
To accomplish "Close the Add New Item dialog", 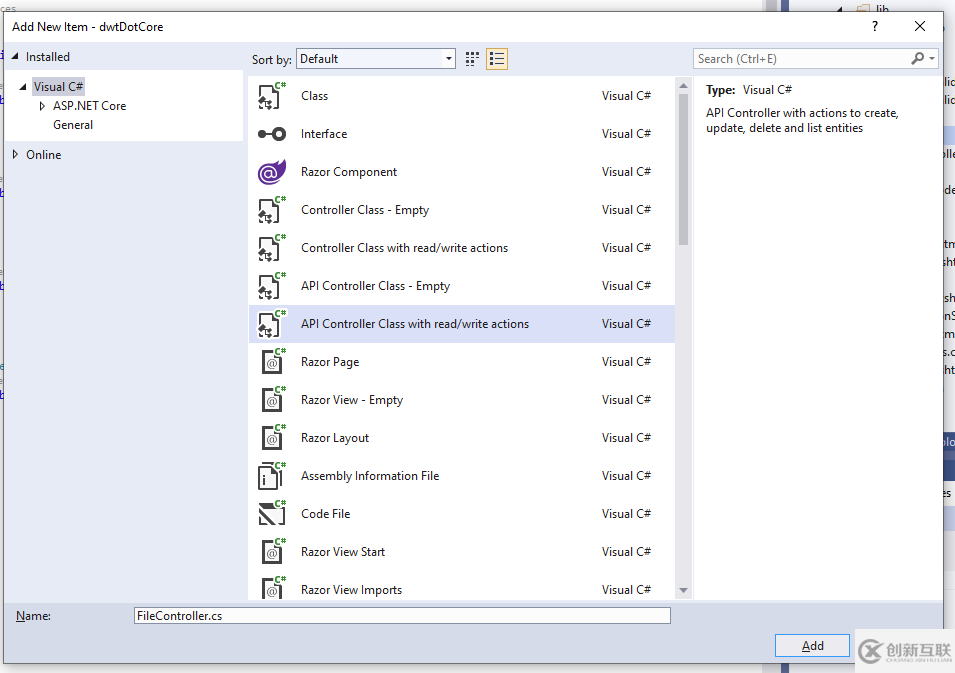I will [920, 26].
